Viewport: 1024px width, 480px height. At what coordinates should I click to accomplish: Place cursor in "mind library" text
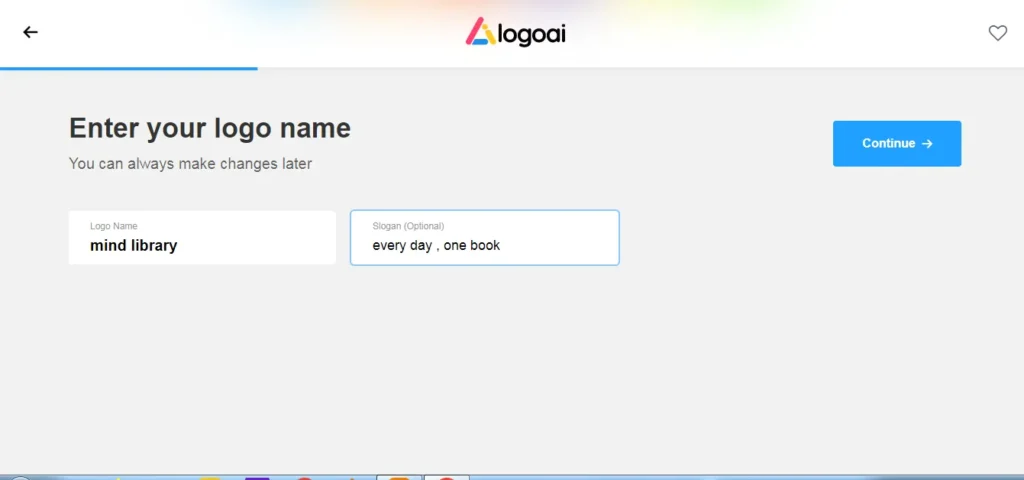pyautogui.click(x=133, y=246)
